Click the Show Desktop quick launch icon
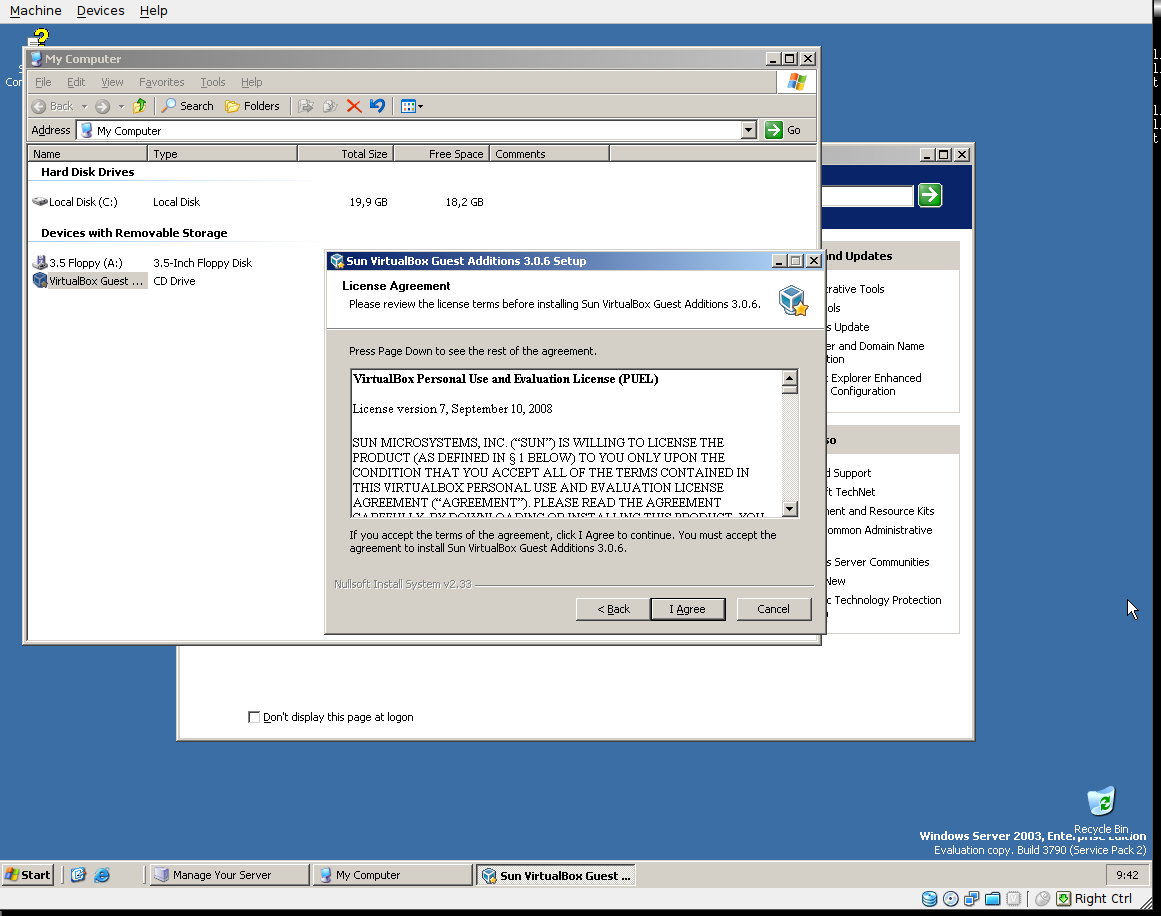Viewport: 1161px width, 916px height. click(x=78, y=875)
